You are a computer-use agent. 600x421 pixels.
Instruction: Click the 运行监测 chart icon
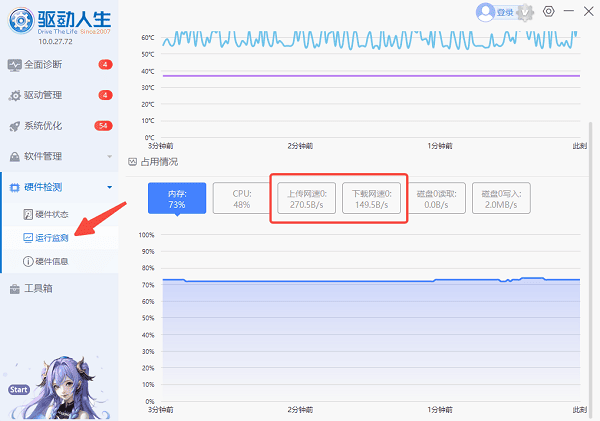[28, 238]
